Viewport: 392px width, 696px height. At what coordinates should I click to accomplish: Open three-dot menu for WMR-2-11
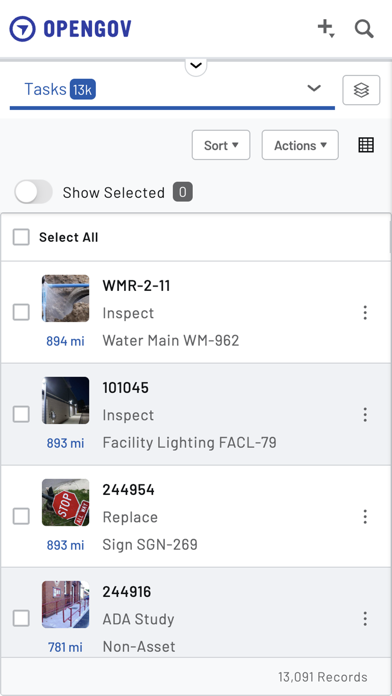pos(365,312)
